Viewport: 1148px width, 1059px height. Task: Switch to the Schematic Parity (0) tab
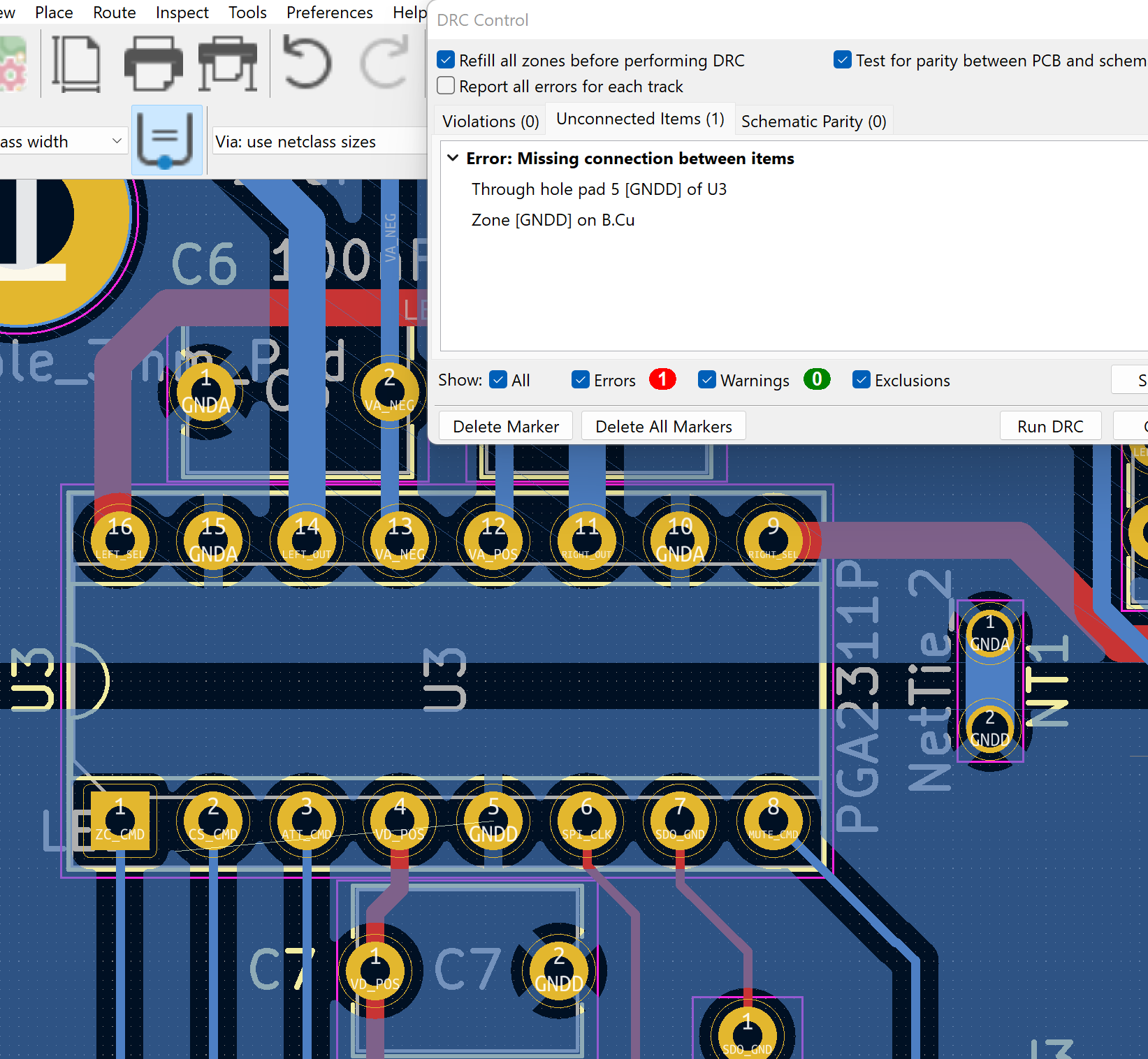(814, 122)
